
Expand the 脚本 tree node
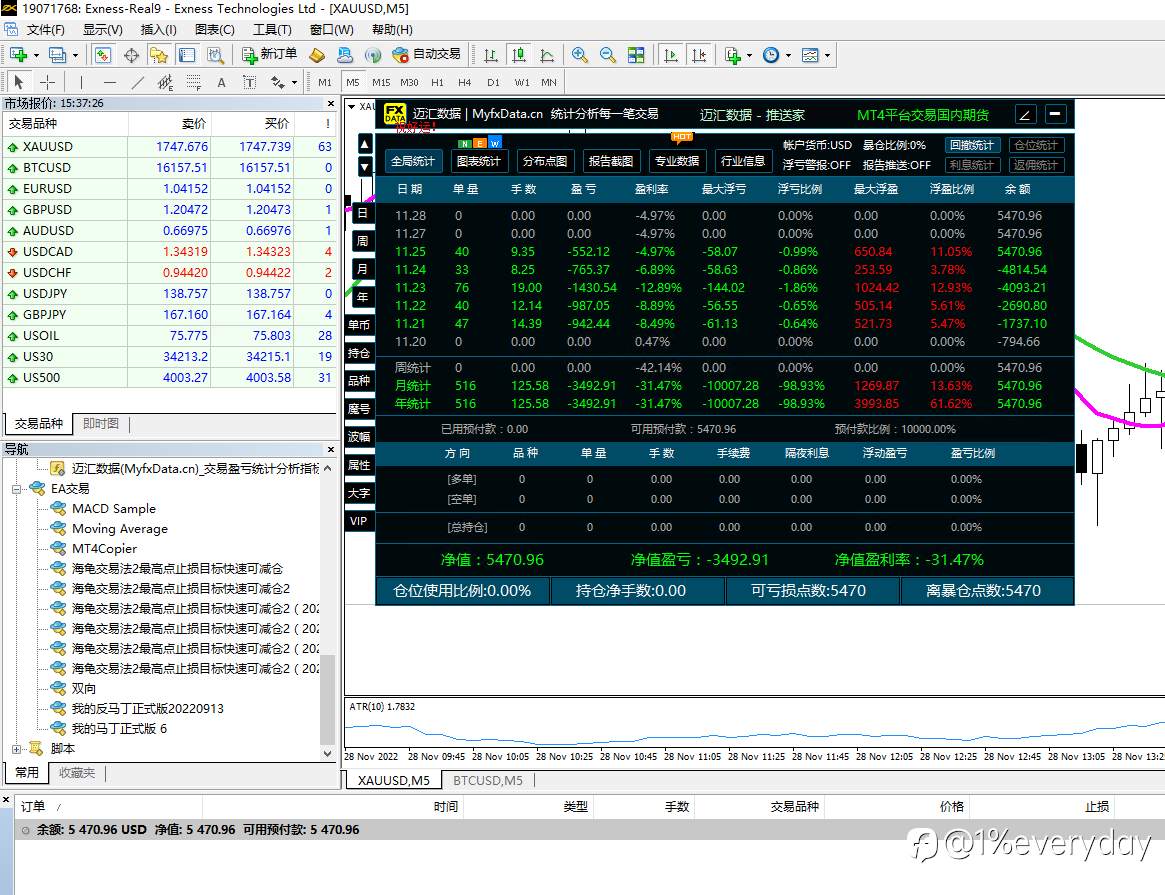[x=16, y=749]
